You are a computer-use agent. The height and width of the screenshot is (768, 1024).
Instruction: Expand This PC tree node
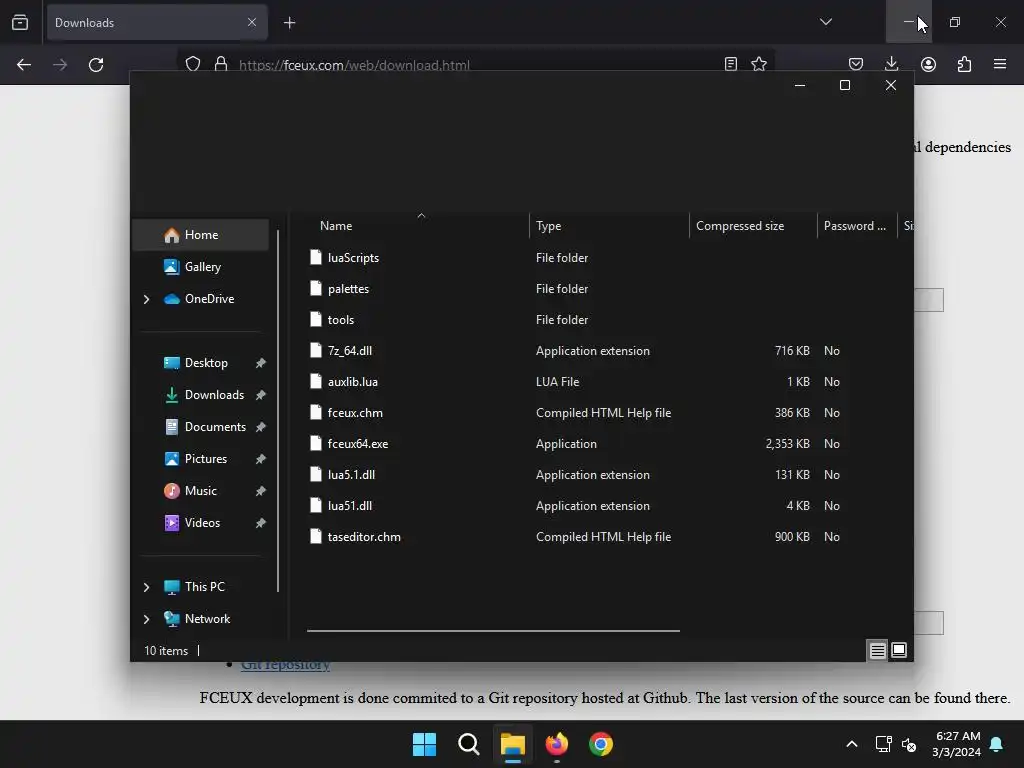click(146, 587)
